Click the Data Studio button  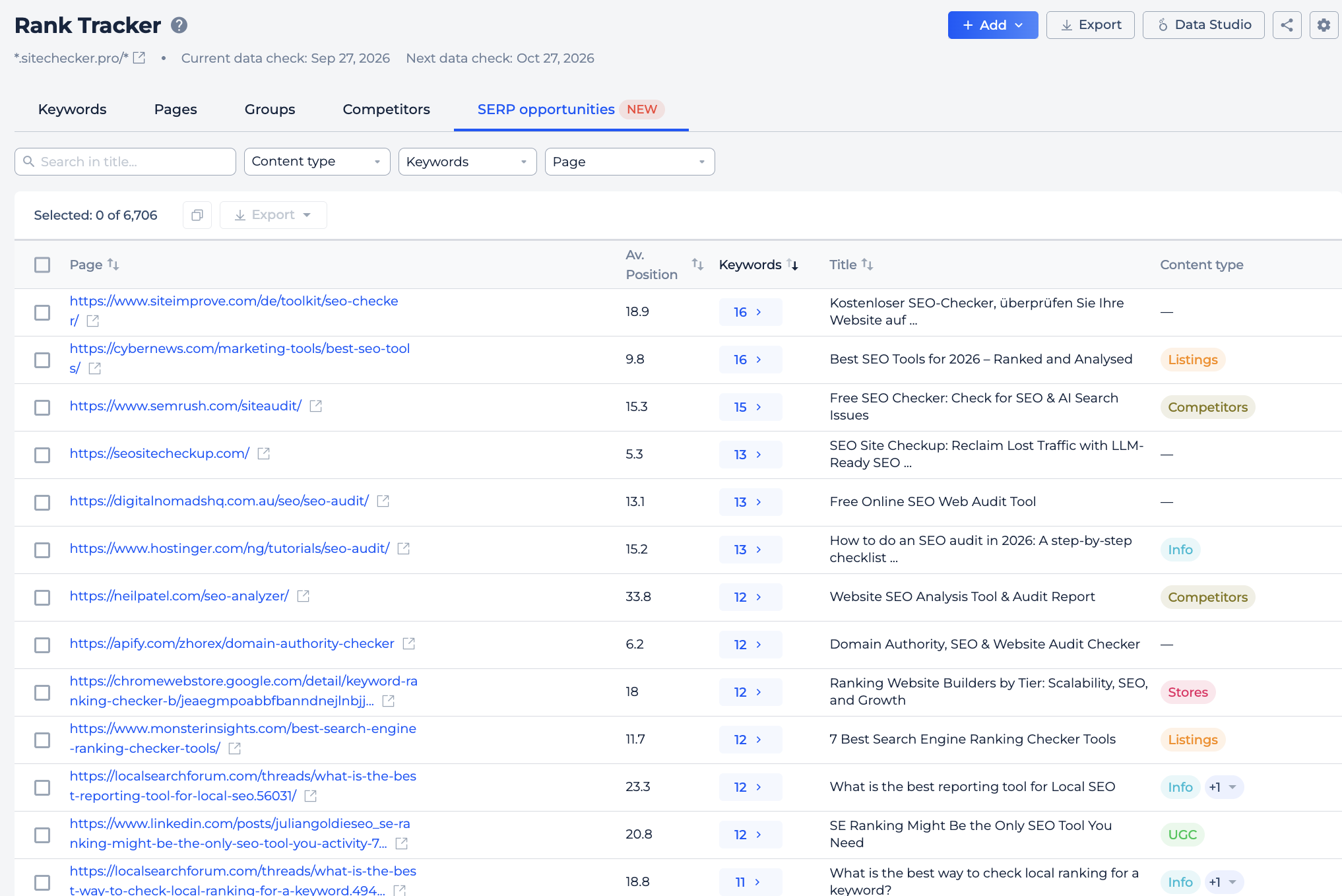point(1203,25)
